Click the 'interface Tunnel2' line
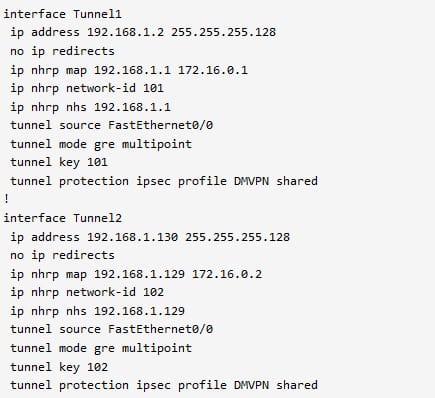The height and width of the screenshot is (398, 435). pos(63,218)
